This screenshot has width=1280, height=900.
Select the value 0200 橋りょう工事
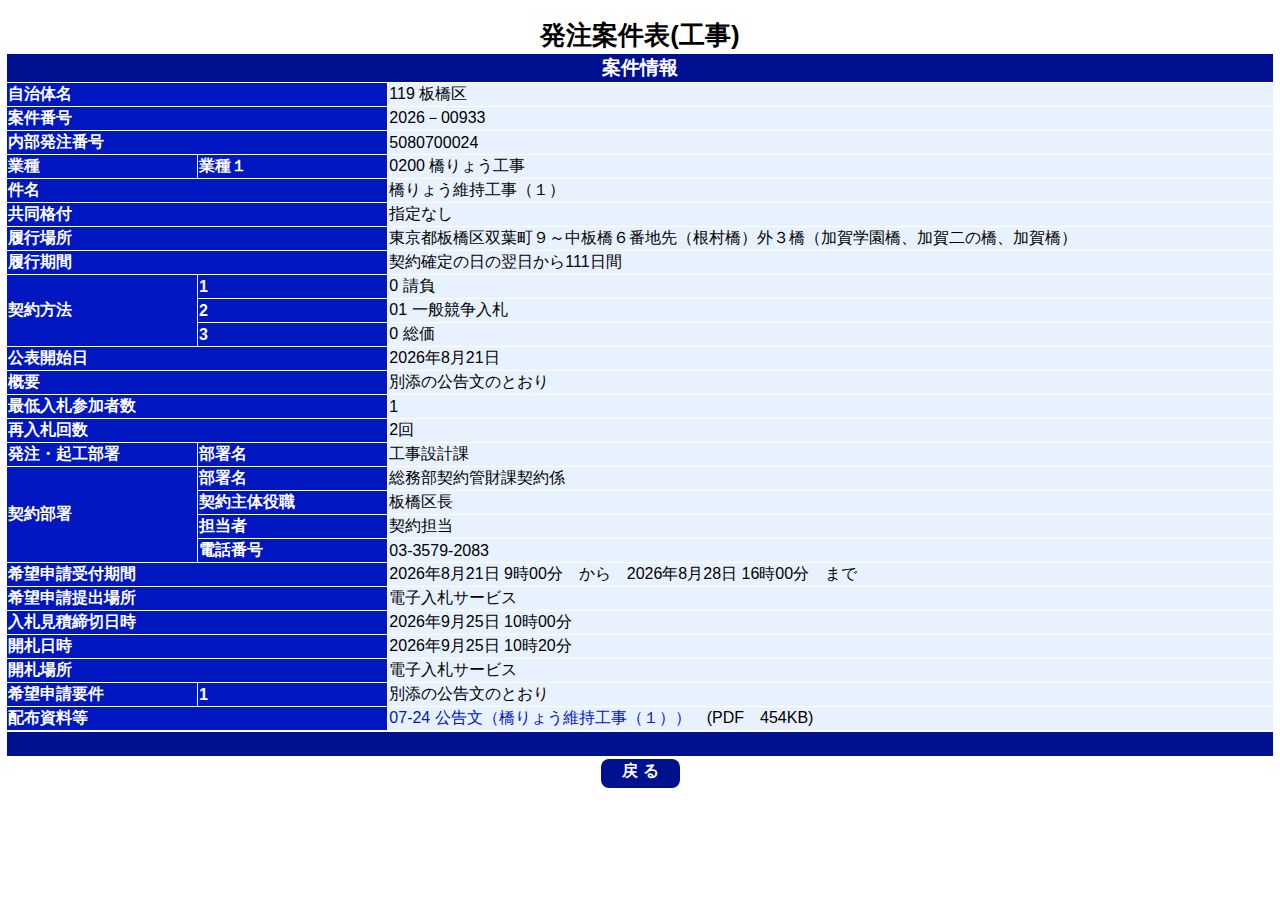pyautogui.click(x=457, y=166)
